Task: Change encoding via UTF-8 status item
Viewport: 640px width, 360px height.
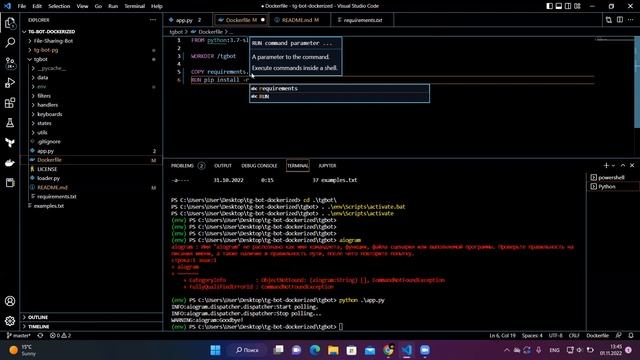Action: coord(555,336)
